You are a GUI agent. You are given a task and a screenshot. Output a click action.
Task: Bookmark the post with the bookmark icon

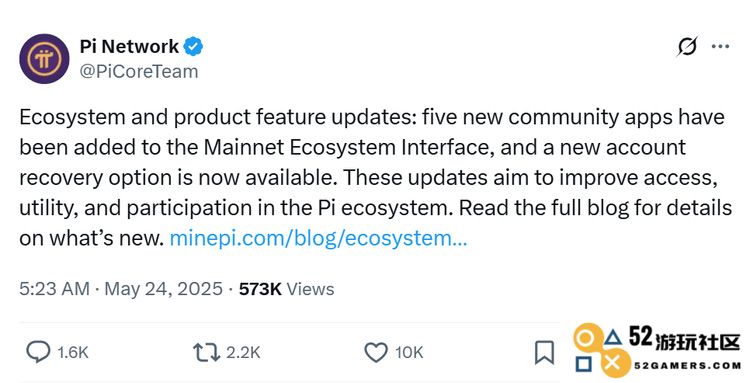(544, 352)
